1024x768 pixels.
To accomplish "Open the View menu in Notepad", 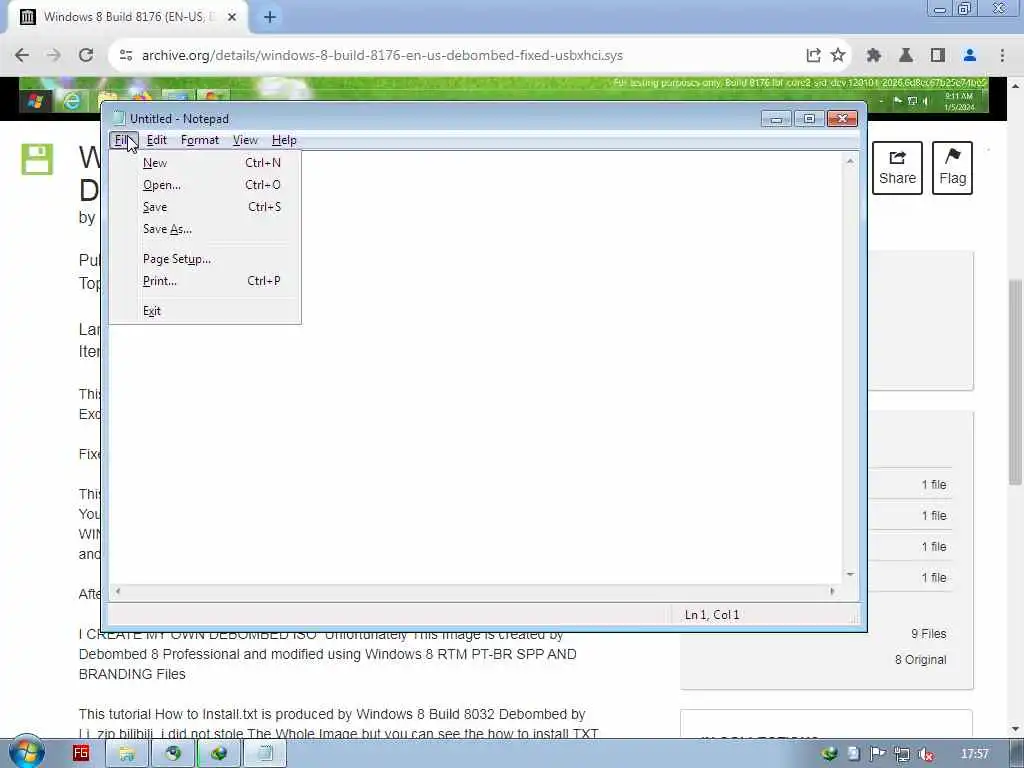I will click(246, 140).
